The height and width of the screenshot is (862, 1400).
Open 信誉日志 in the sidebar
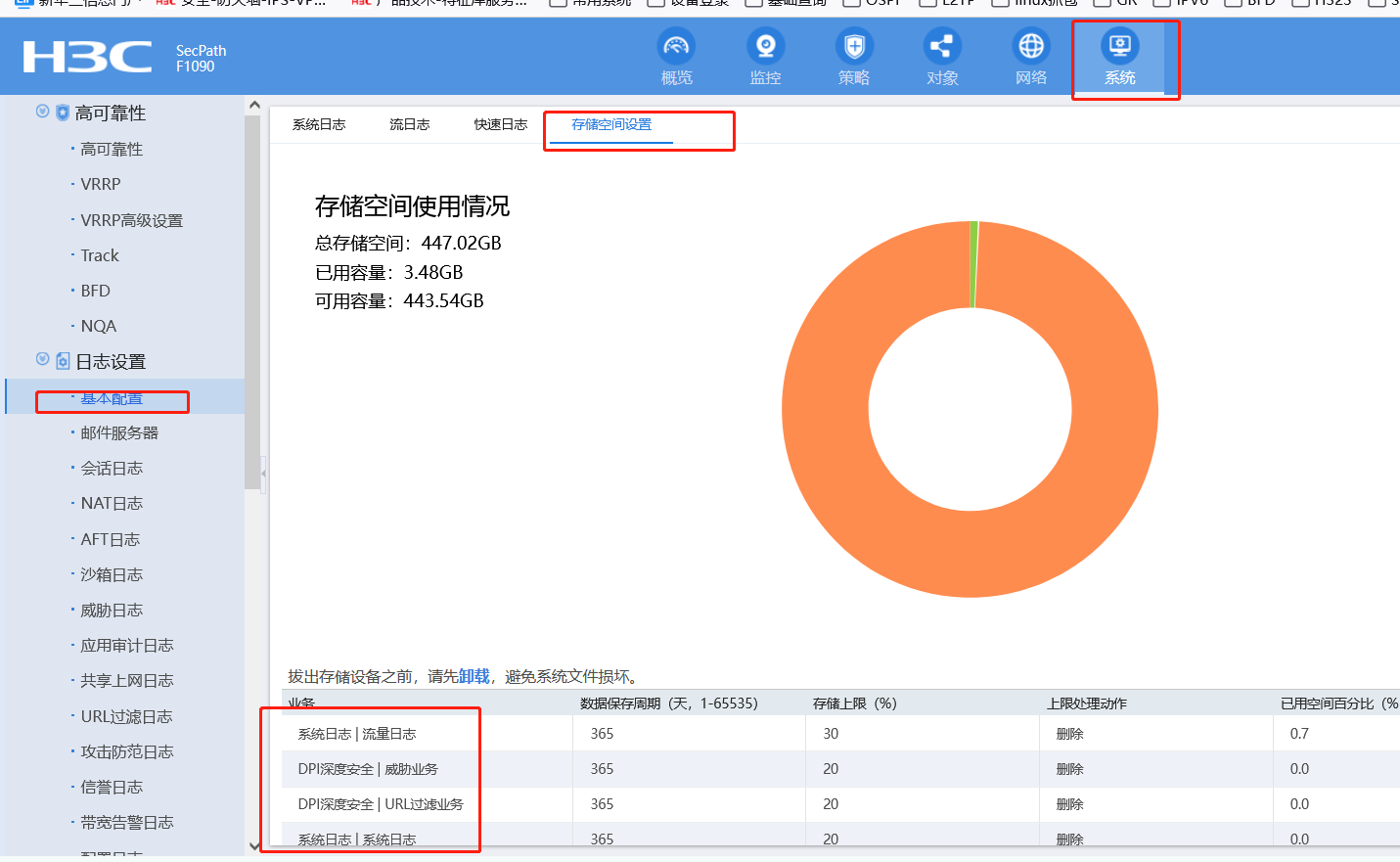click(x=112, y=787)
